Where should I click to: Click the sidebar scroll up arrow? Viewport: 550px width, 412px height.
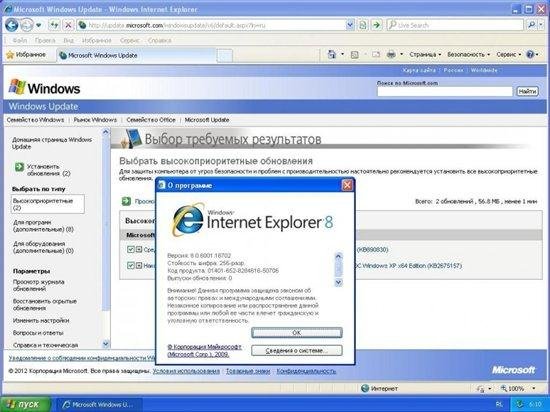(x=106, y=132)
